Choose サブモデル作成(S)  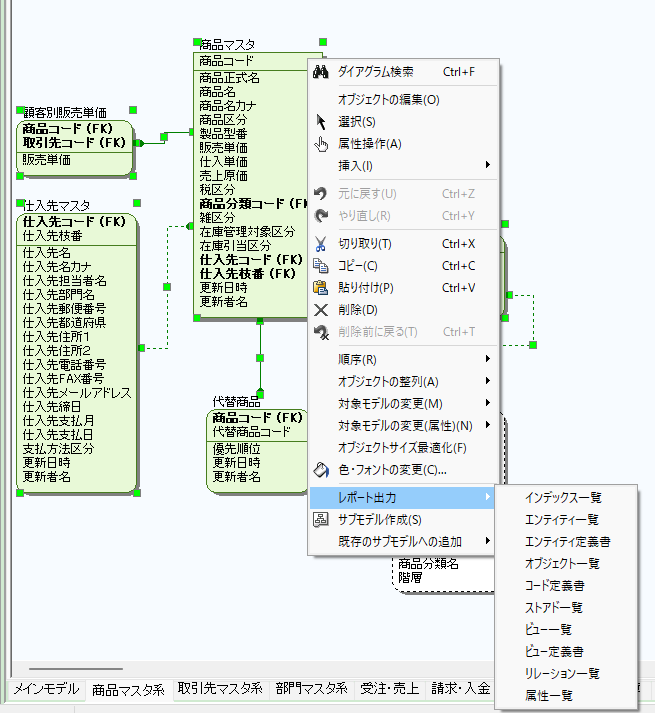pyautogui.click(x=403, y=519)
